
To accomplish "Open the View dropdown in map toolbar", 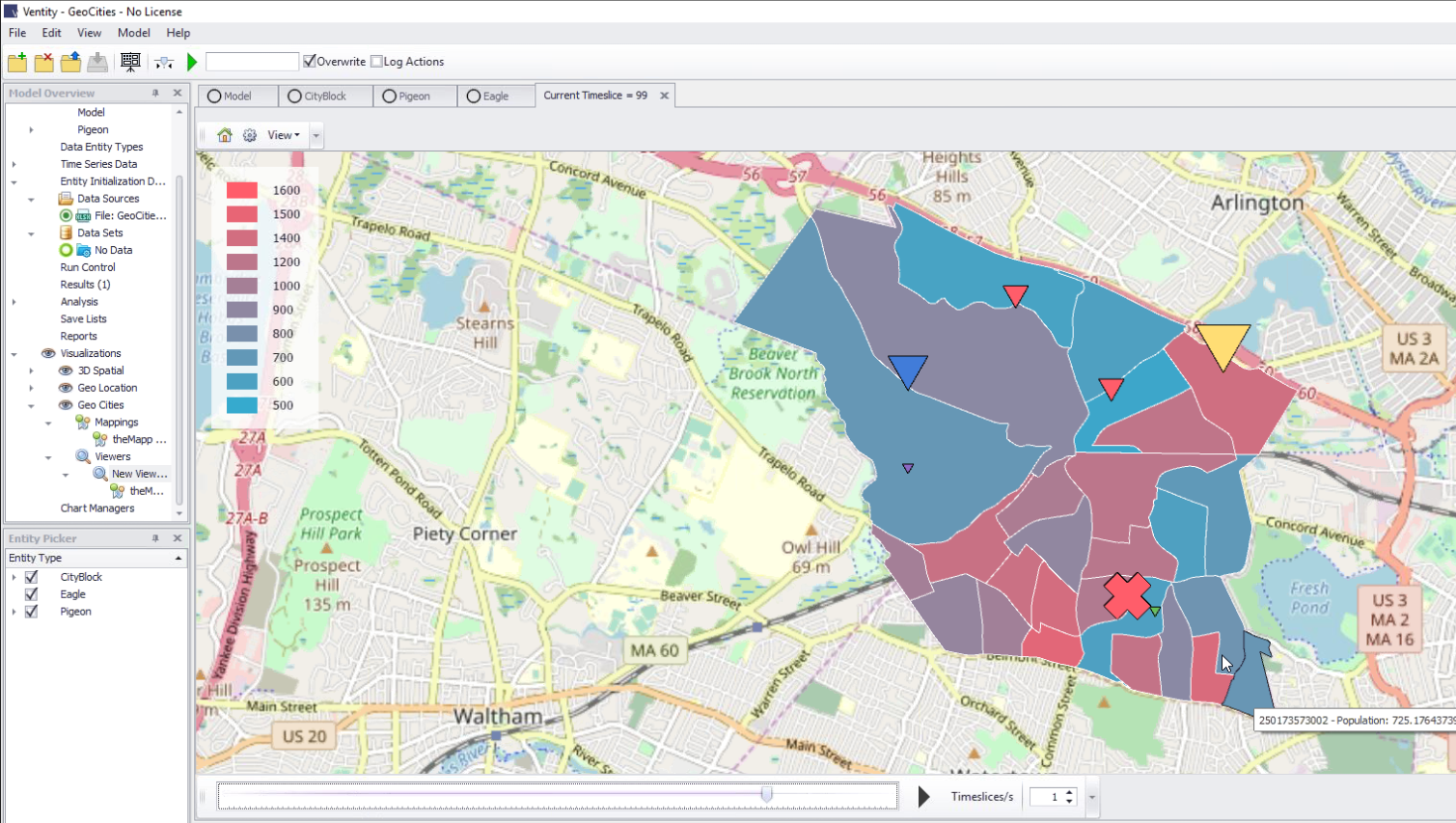I will pos(284,135).
